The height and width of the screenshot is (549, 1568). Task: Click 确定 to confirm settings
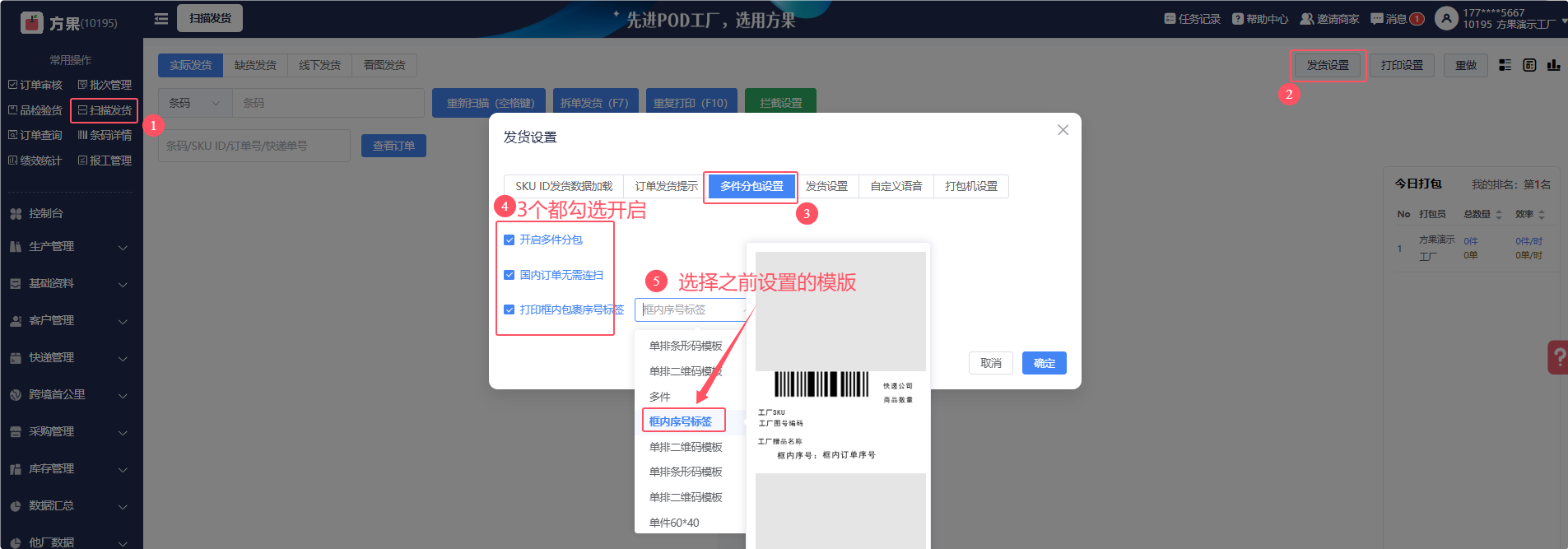[x=1045, y=363]
